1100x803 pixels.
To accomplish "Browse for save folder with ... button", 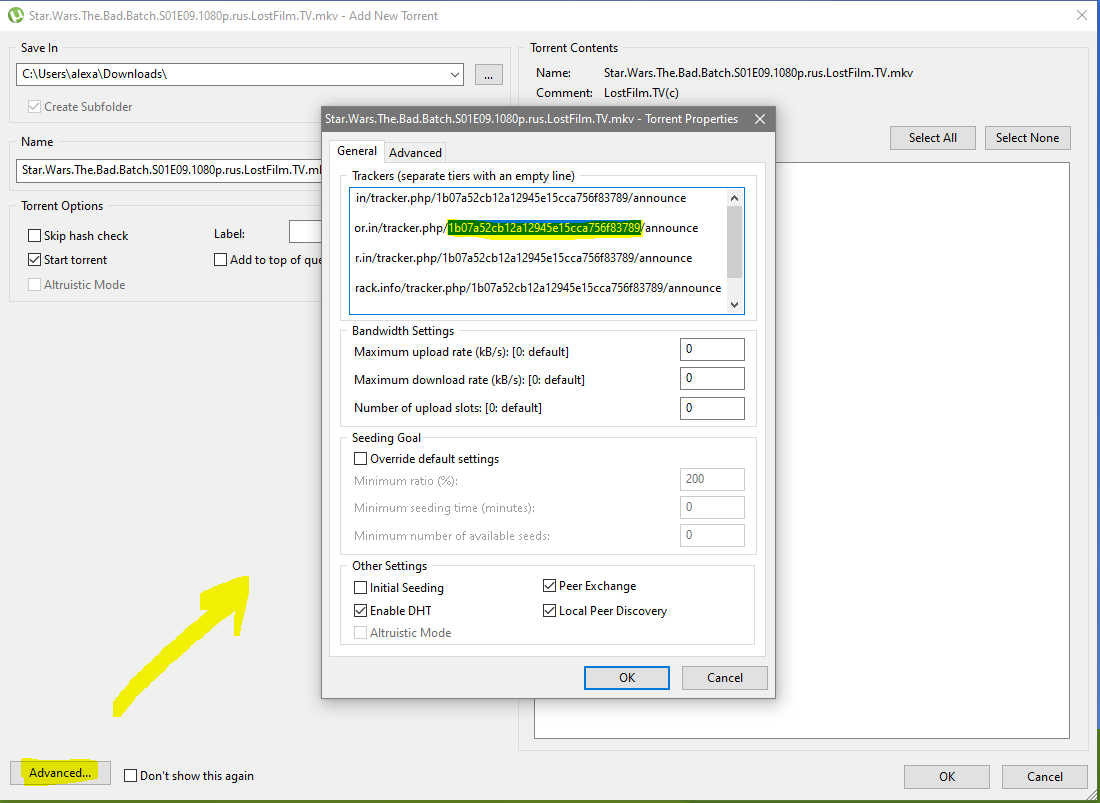I will click(x=488, y=74).
